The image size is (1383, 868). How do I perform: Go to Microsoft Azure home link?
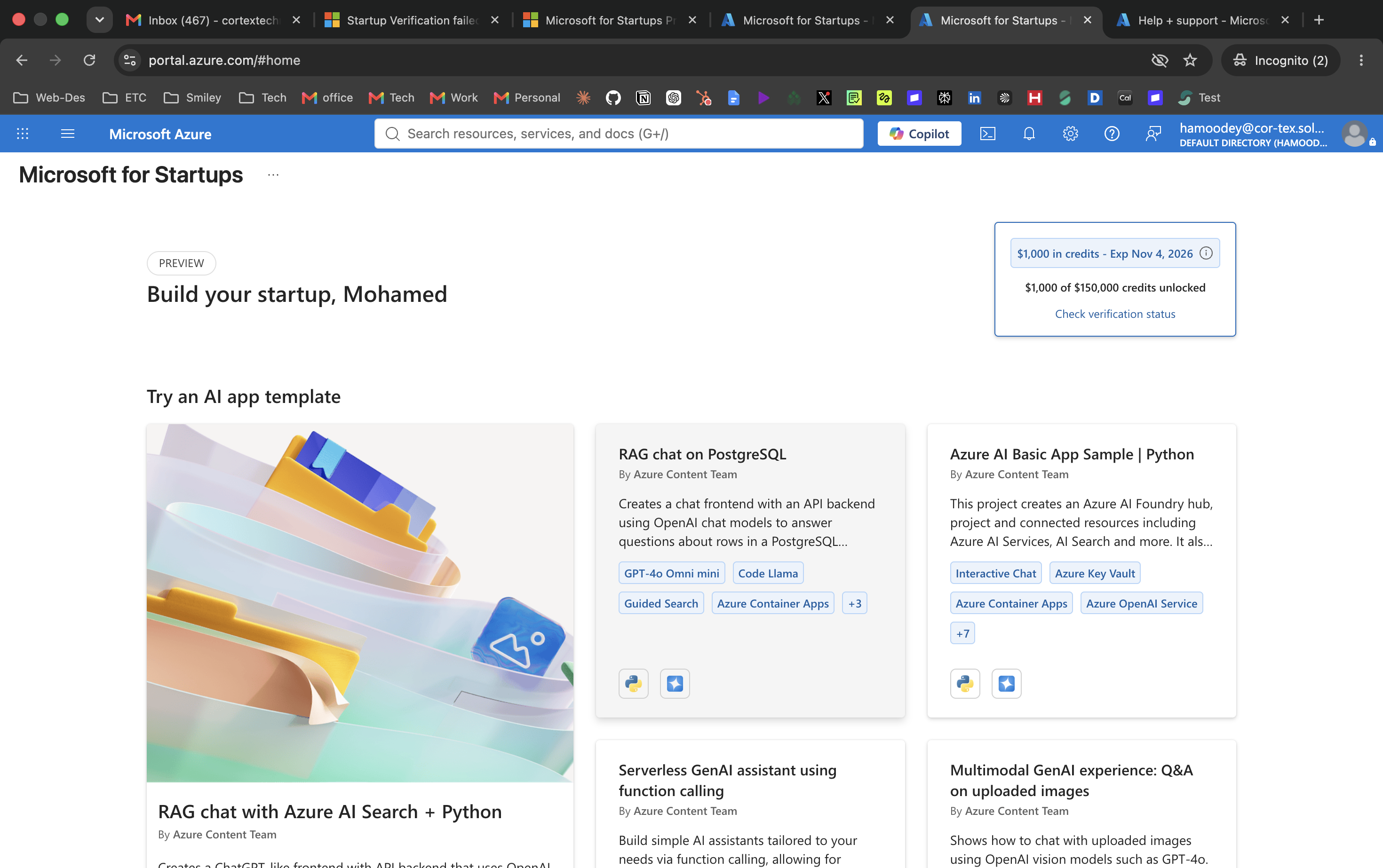click(x=160, y=134)
